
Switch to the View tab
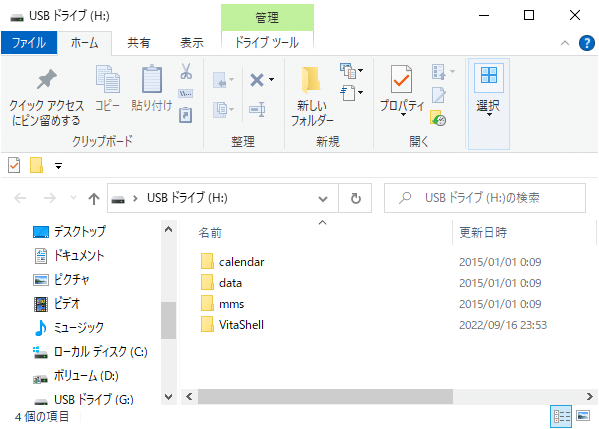(x=192, y=43)
